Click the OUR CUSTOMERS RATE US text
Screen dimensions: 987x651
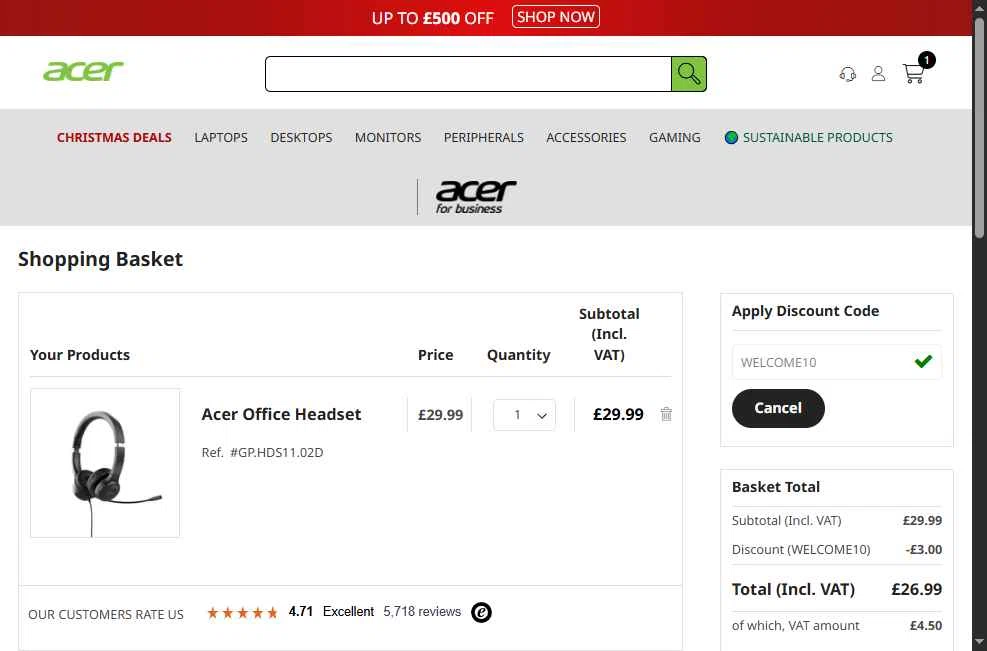click(106, 614)
